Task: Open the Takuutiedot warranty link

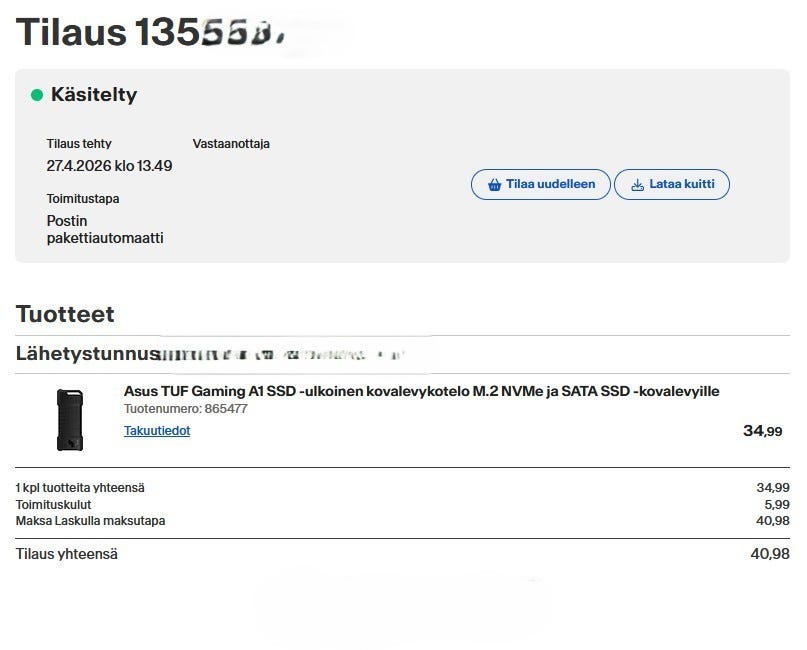Action: pos(157,431)
